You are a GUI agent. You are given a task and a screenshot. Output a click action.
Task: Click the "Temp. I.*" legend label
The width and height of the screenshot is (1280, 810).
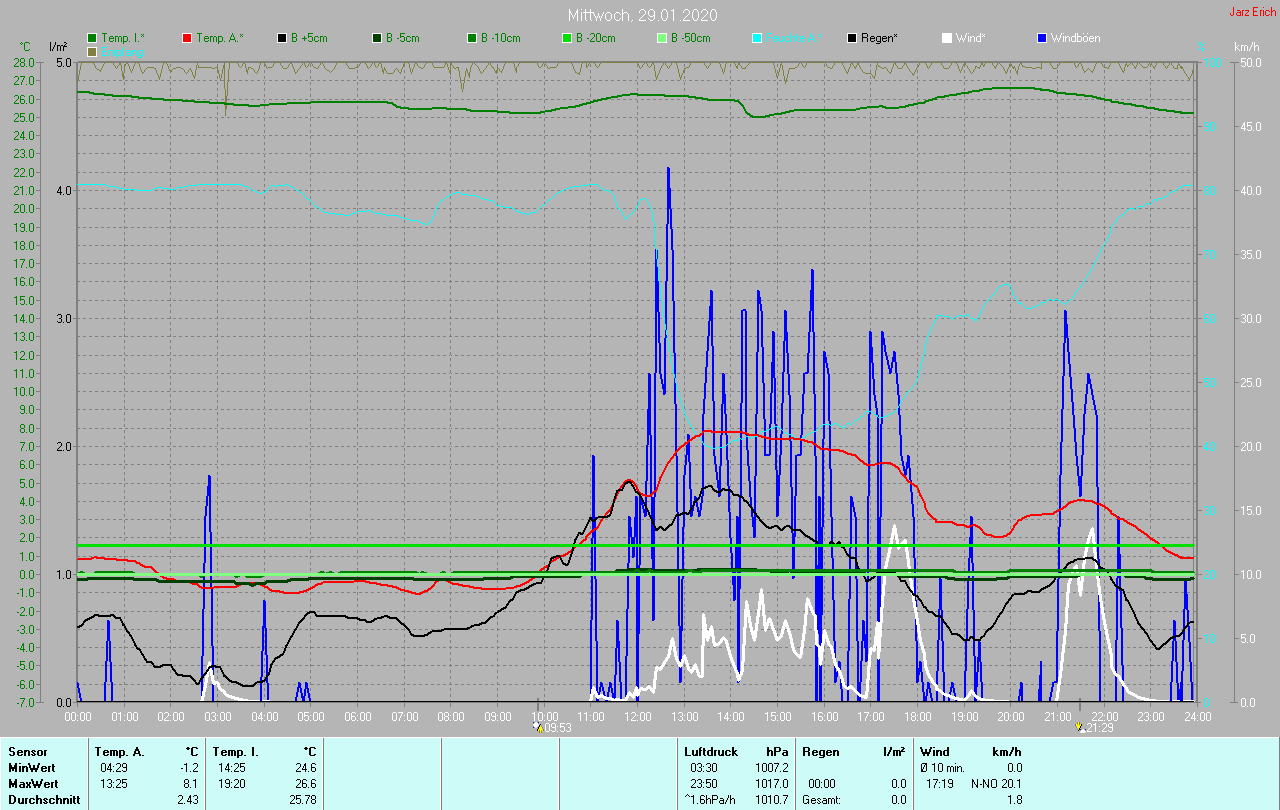(x=123, y=38)
